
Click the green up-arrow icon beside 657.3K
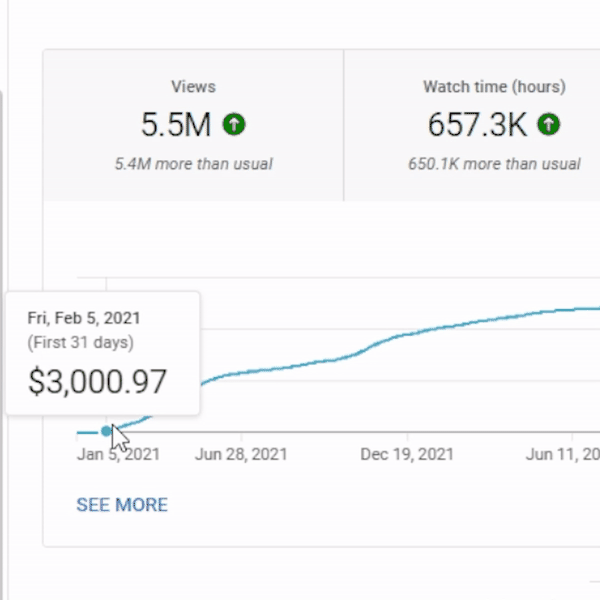coord(549,125)
